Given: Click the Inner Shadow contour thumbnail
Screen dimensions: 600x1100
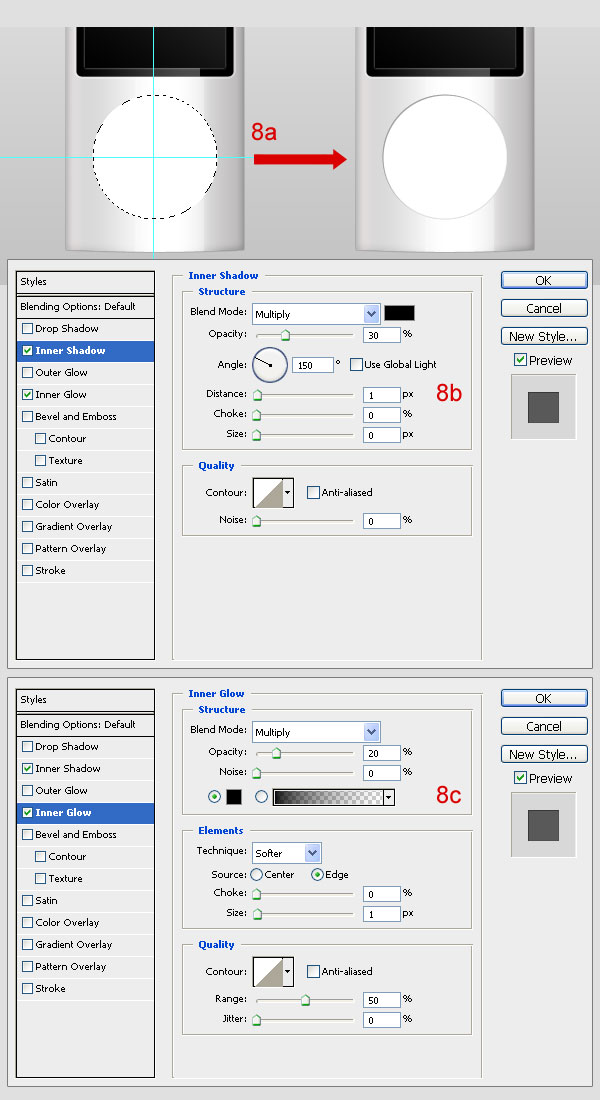Looking at the screenshot, I should tap(267, 492).
